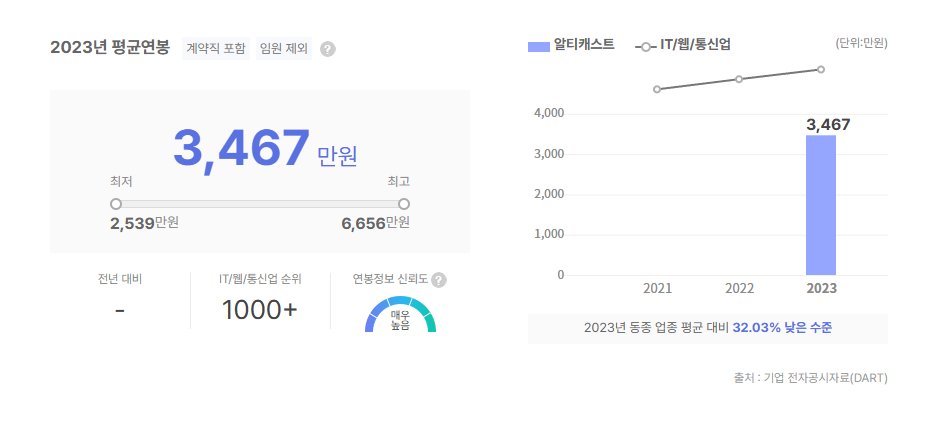Click the 2021 x-axis label
946x429 pixels.
click(657, 288)
